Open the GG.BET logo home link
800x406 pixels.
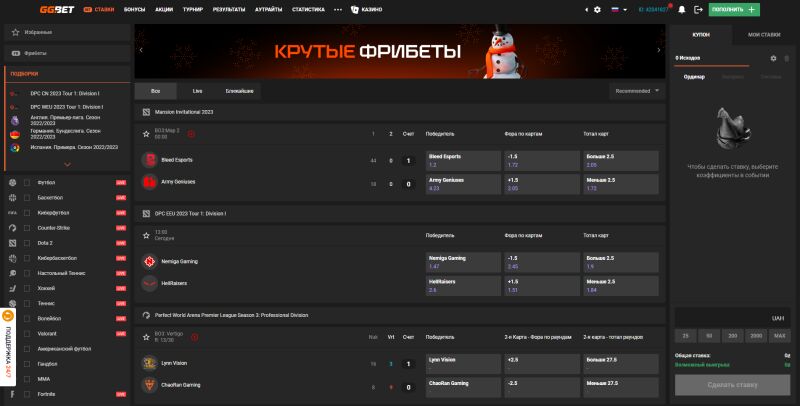click(57, 9)
